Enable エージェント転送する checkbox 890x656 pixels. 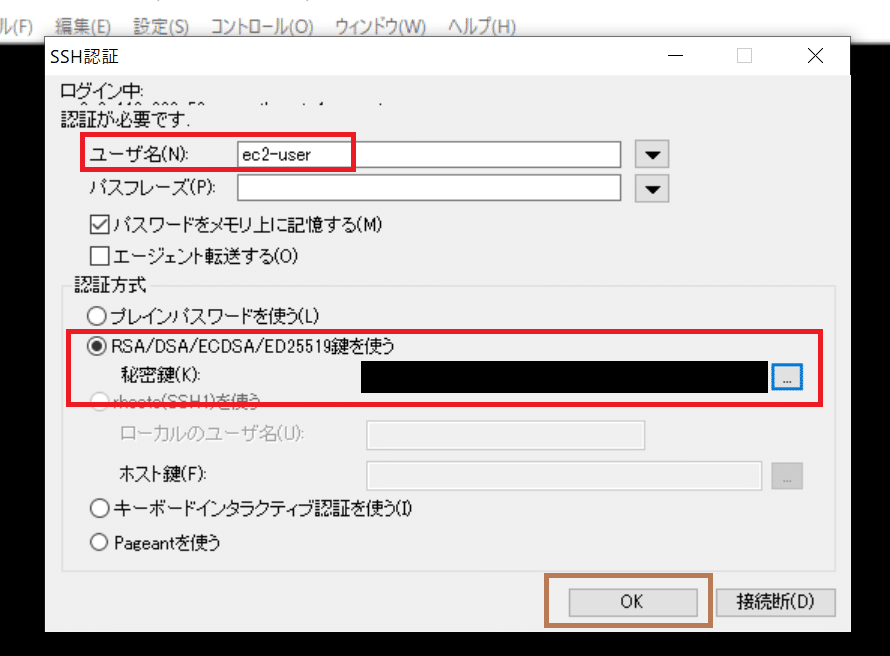(x=99, y=256)
